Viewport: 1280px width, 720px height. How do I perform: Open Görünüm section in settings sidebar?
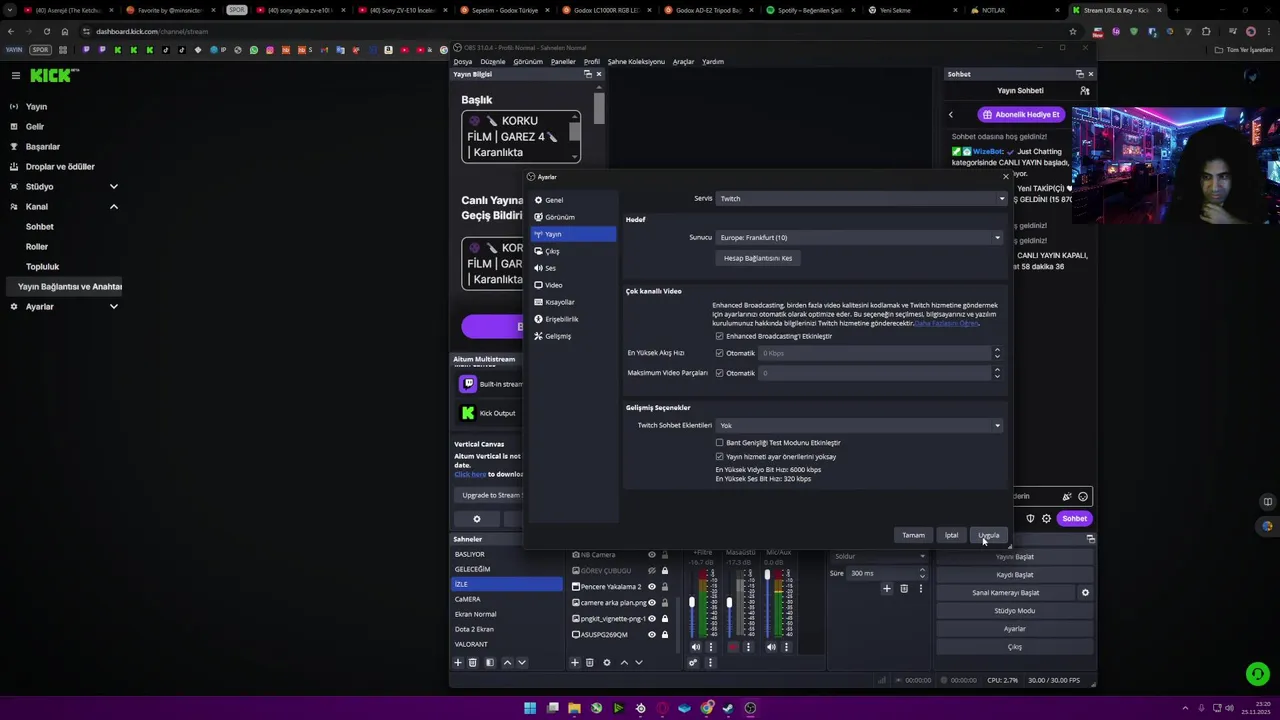pyautogui.click(x=573, y=217)
